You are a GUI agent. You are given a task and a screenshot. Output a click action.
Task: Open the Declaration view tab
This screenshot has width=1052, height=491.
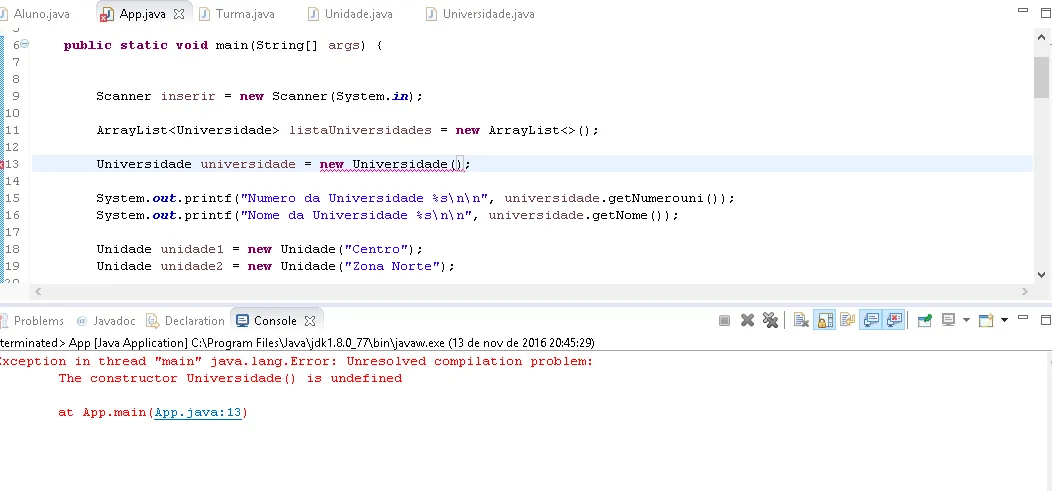tap(186, 321)
